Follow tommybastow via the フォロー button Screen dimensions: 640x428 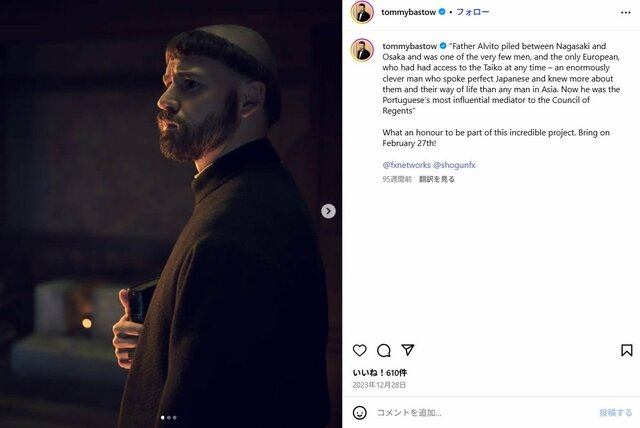(x=472, y=12)
